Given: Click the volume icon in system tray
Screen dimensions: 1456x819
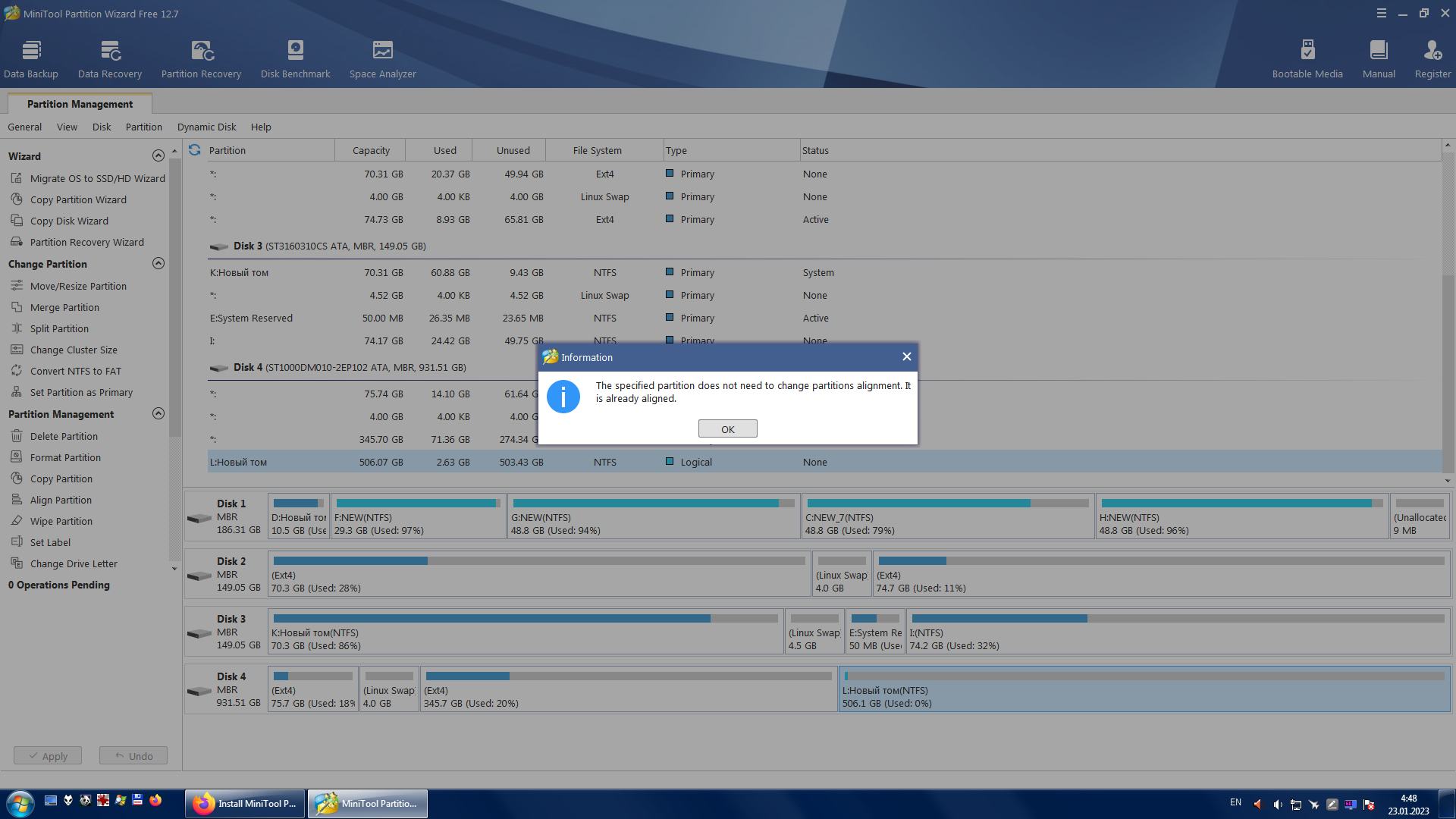Looking at the screenshot, I should (1278, 804).
